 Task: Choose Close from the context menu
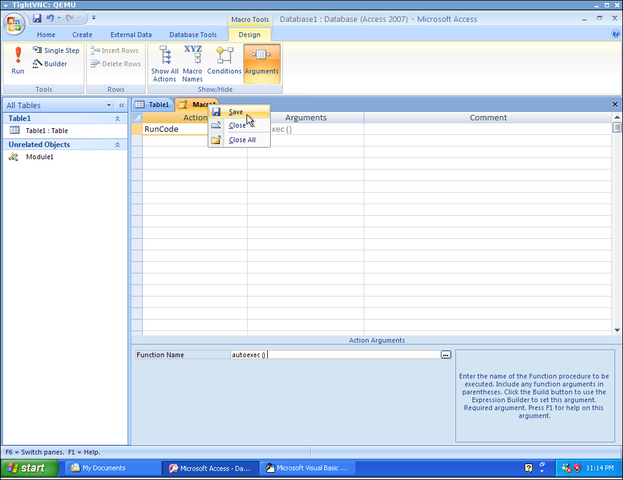(x=239, y=126)
